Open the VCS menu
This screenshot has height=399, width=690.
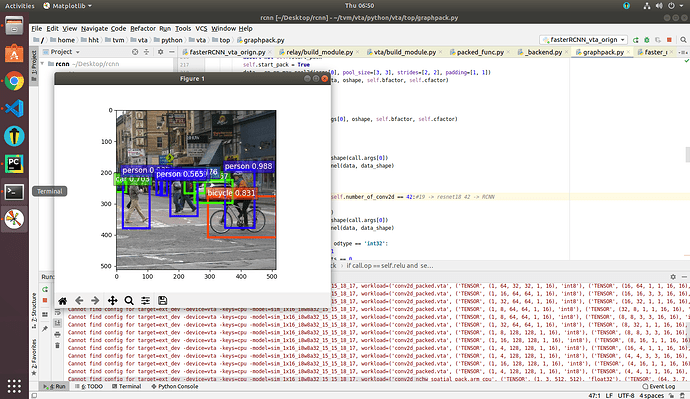tap(201, 29)
